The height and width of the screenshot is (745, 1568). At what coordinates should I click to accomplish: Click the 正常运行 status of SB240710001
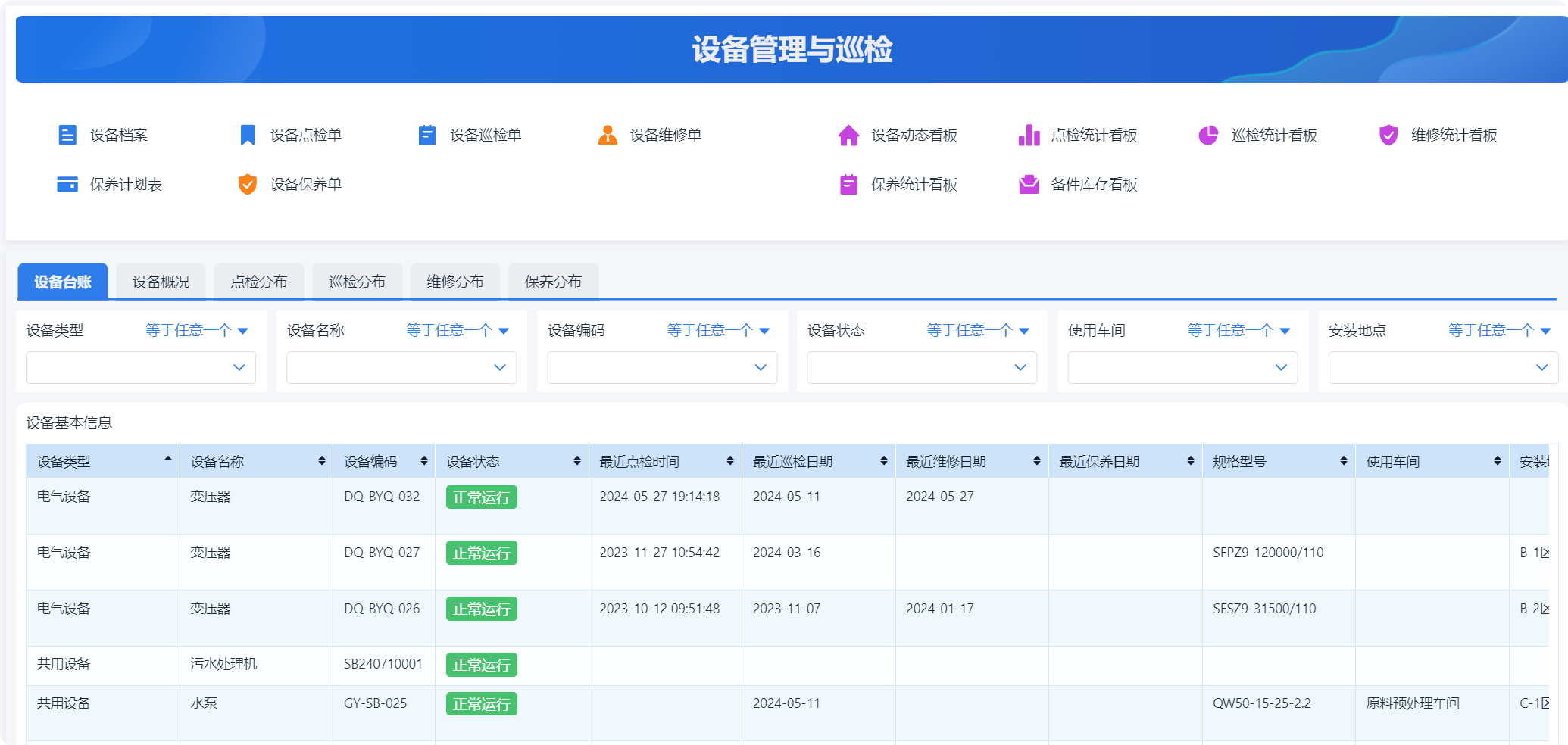point(482,665)
